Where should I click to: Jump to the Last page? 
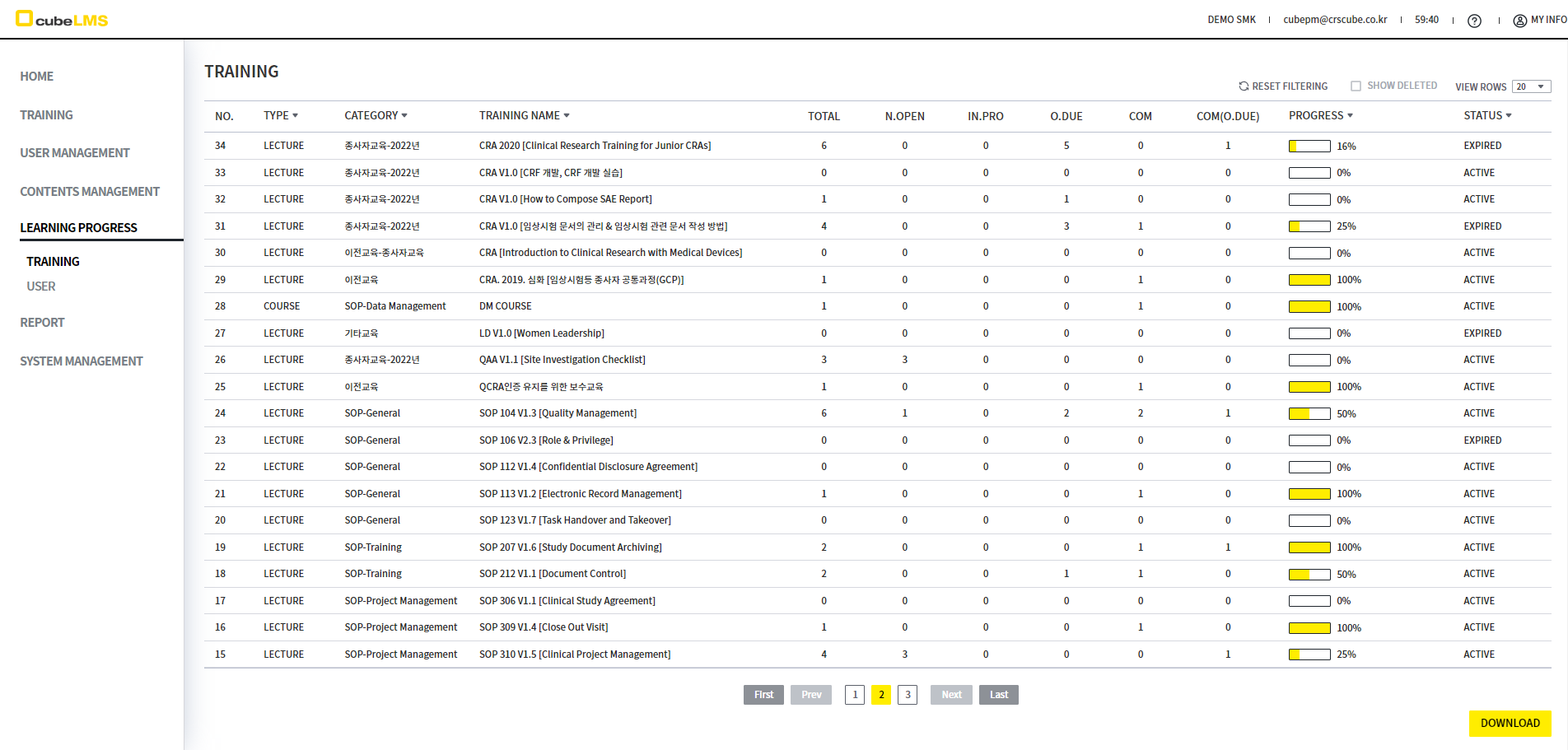coord(998,695)
